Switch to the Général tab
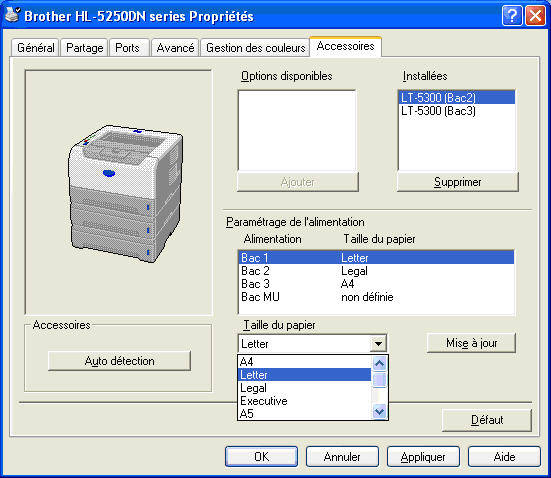The height and width of the screenshot is (478, 551). pos(35,47)
